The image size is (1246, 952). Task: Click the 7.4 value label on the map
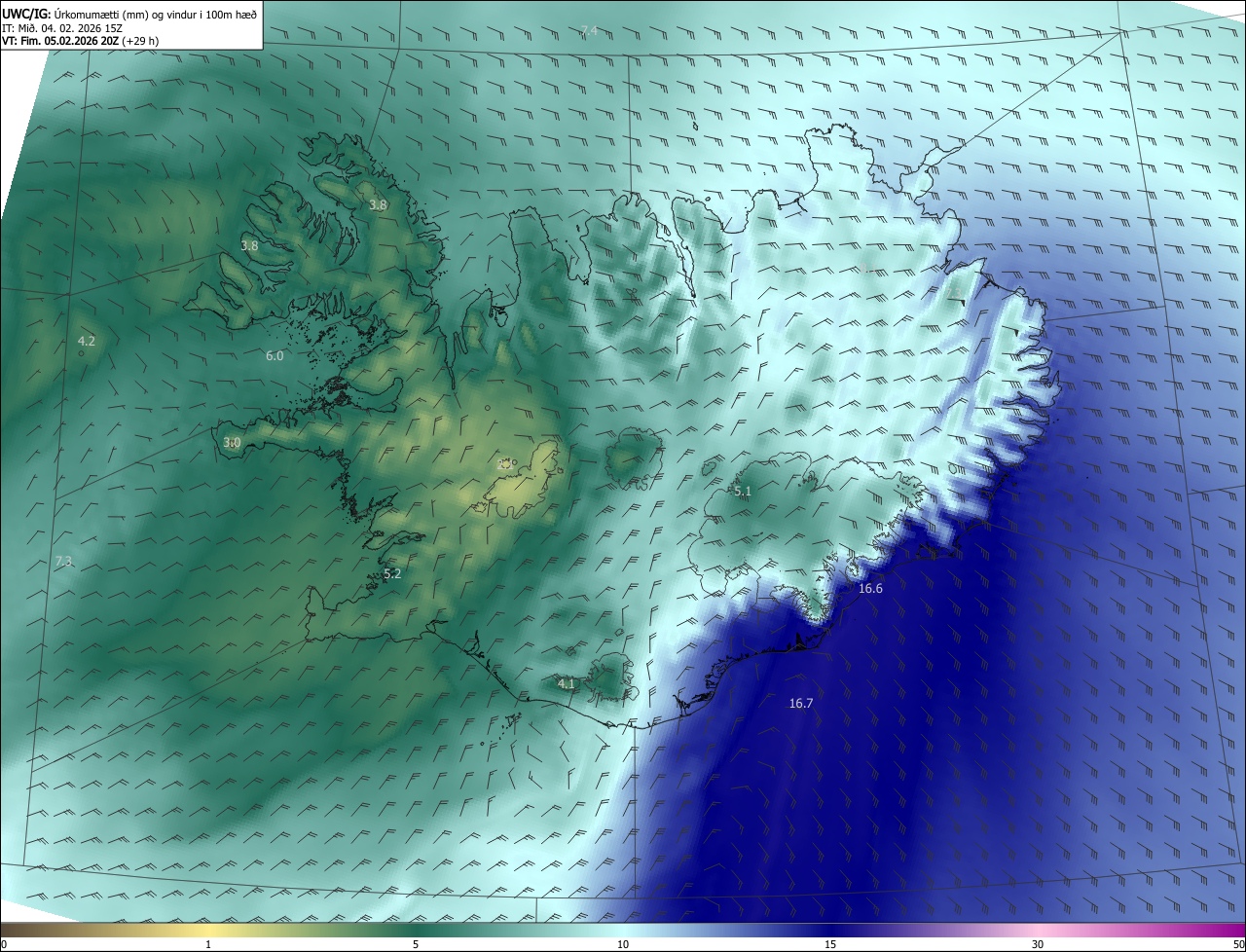[588, 31]
